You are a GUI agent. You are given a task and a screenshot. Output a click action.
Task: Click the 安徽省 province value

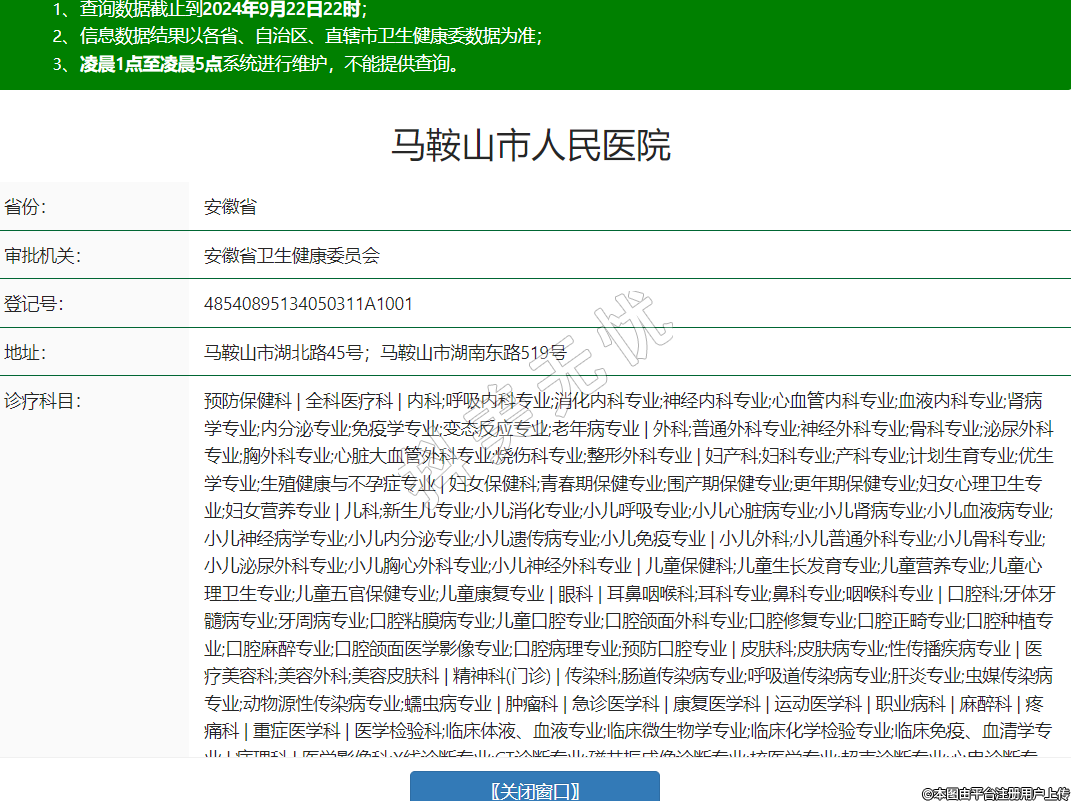click(230, 207)
